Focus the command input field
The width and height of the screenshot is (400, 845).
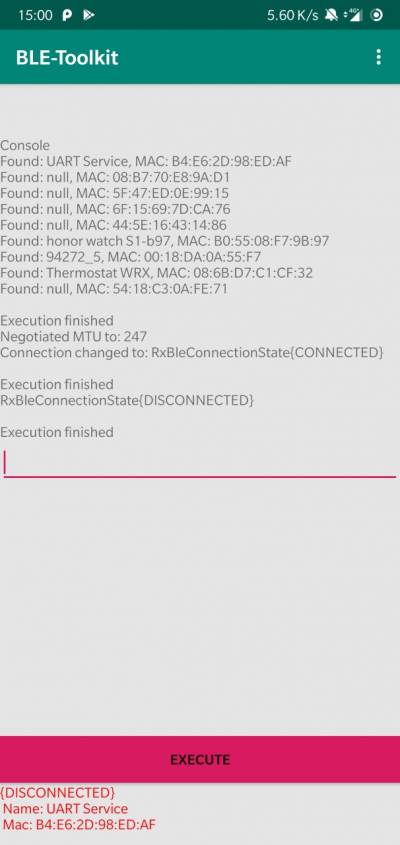200,462
